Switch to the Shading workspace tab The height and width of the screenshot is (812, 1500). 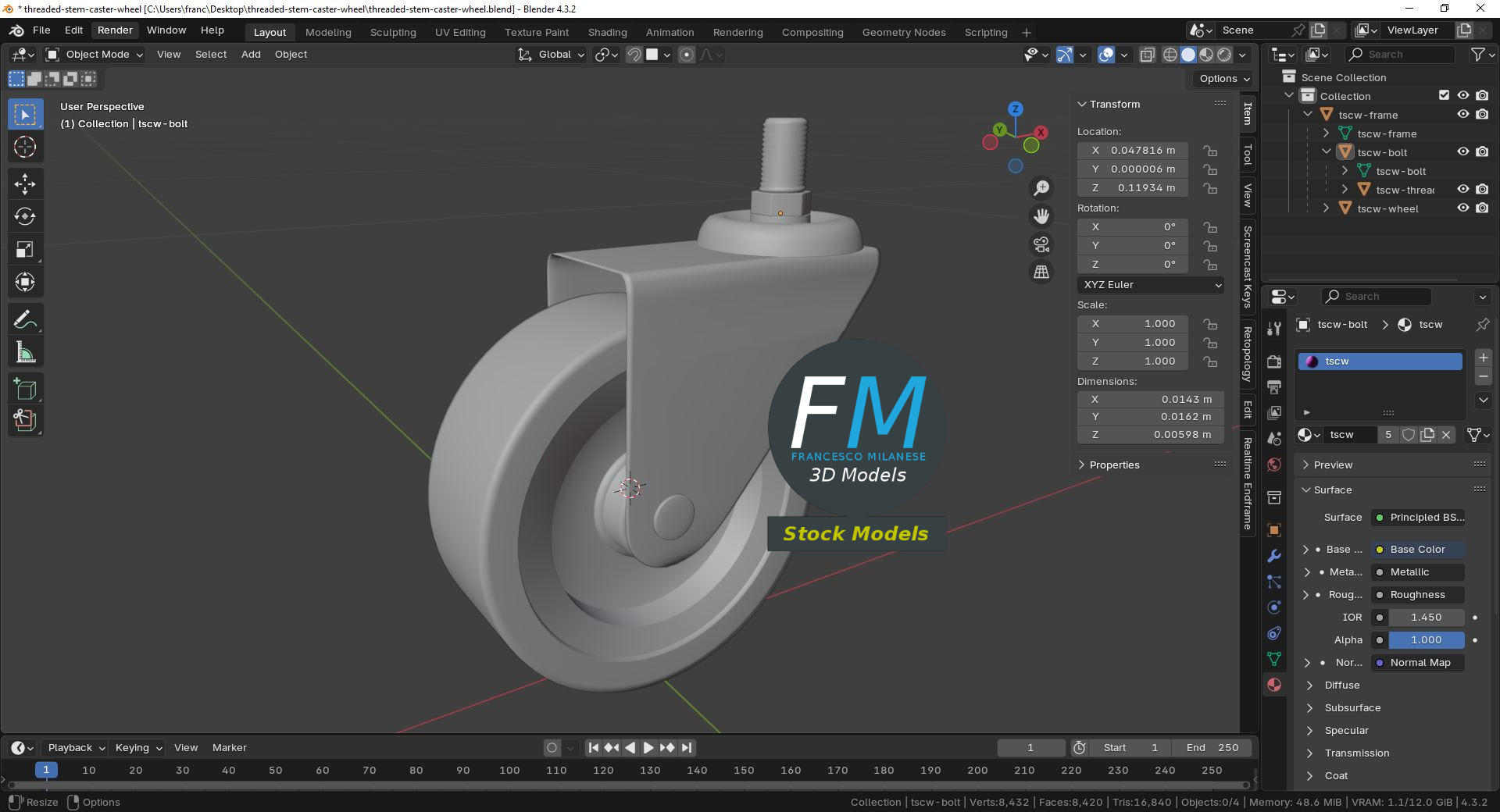607,33
